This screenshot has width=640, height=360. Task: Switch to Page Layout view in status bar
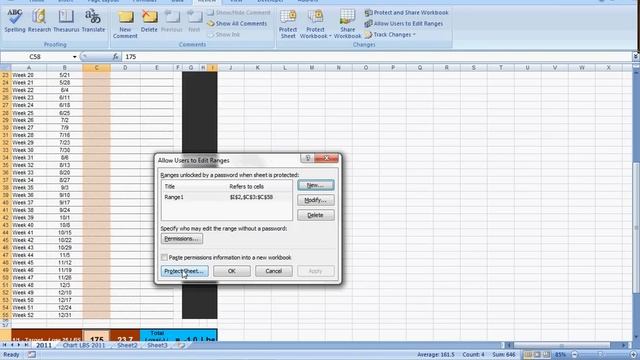537,355
